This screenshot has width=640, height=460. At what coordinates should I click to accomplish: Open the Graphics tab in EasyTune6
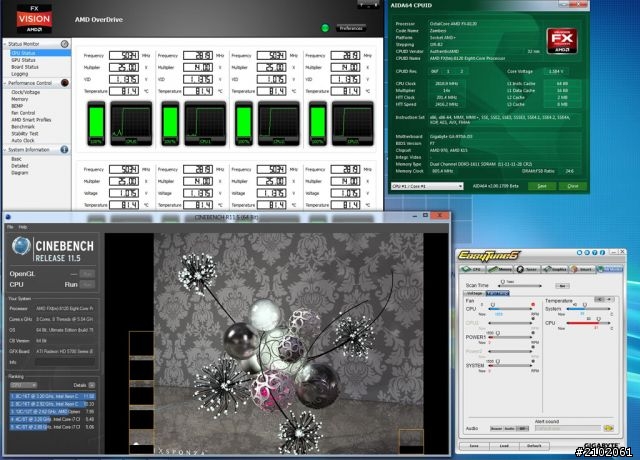pyautogui.click(x=555, y=269)
